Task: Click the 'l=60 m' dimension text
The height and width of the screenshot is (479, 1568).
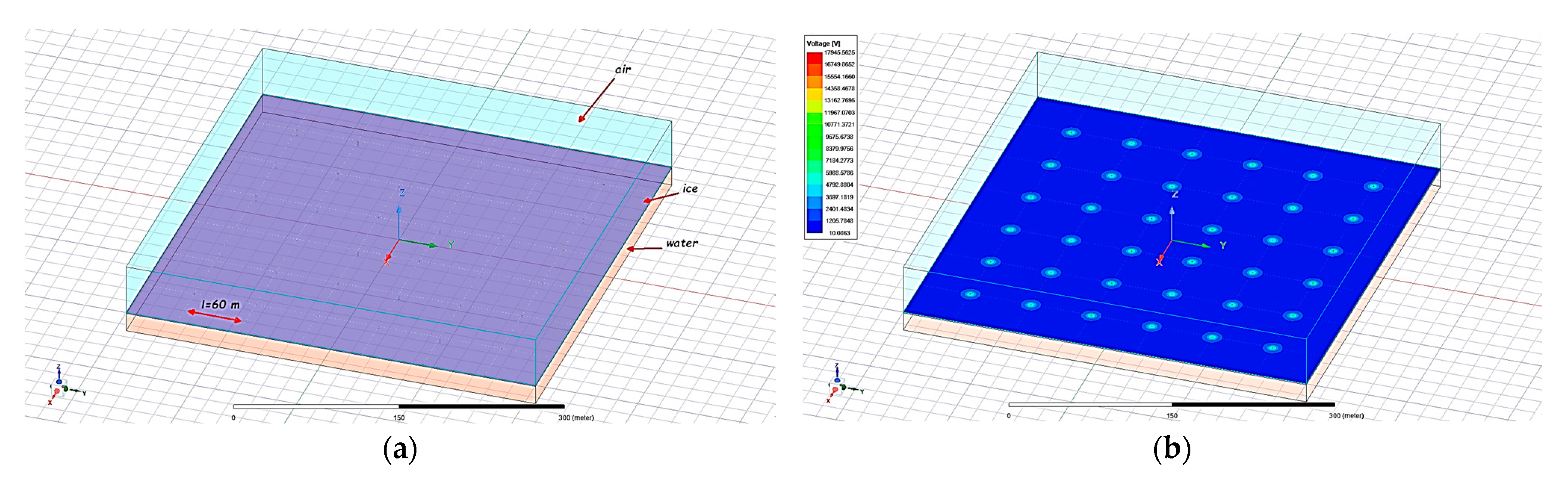Action: (x=220, y=304)
